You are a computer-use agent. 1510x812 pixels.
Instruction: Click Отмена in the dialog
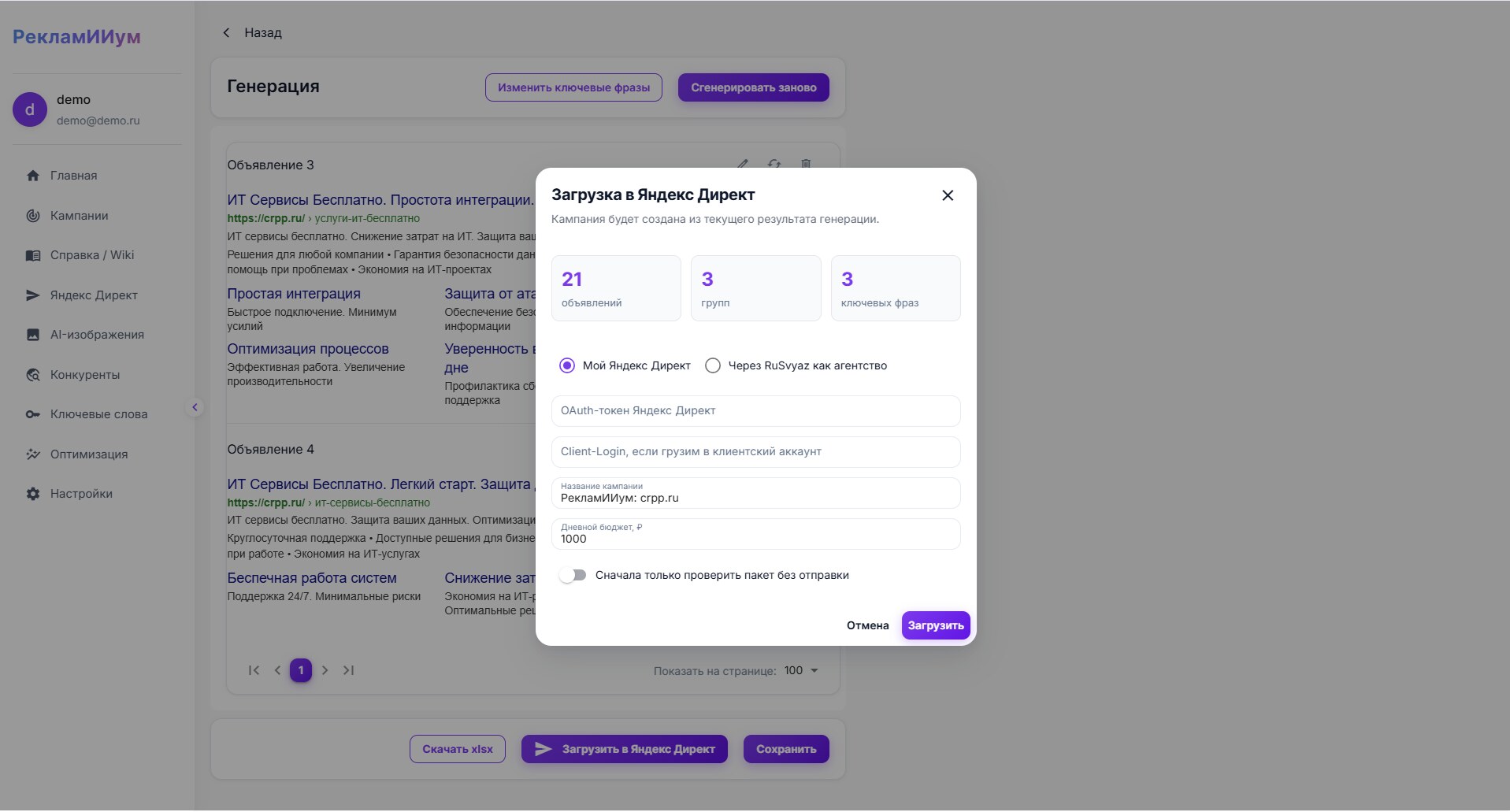point(867,625)
